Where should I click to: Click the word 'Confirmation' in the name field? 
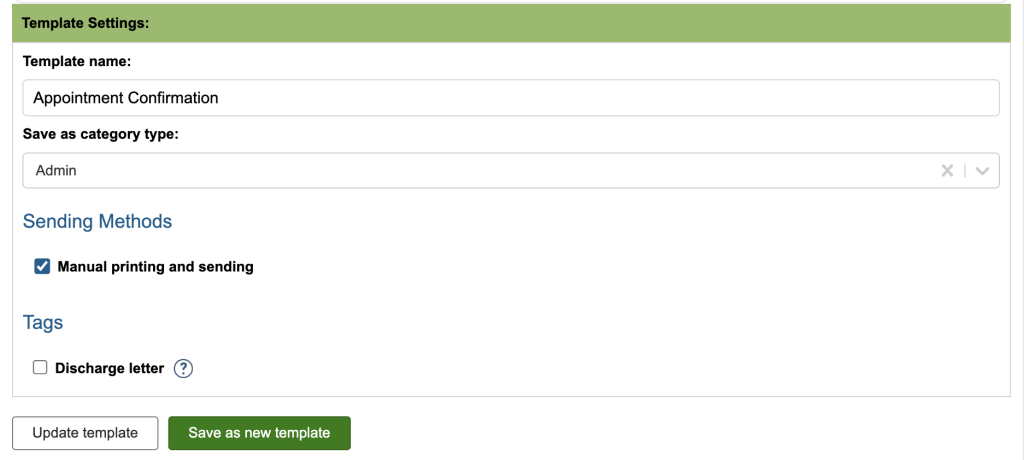(x=173, y=98)
